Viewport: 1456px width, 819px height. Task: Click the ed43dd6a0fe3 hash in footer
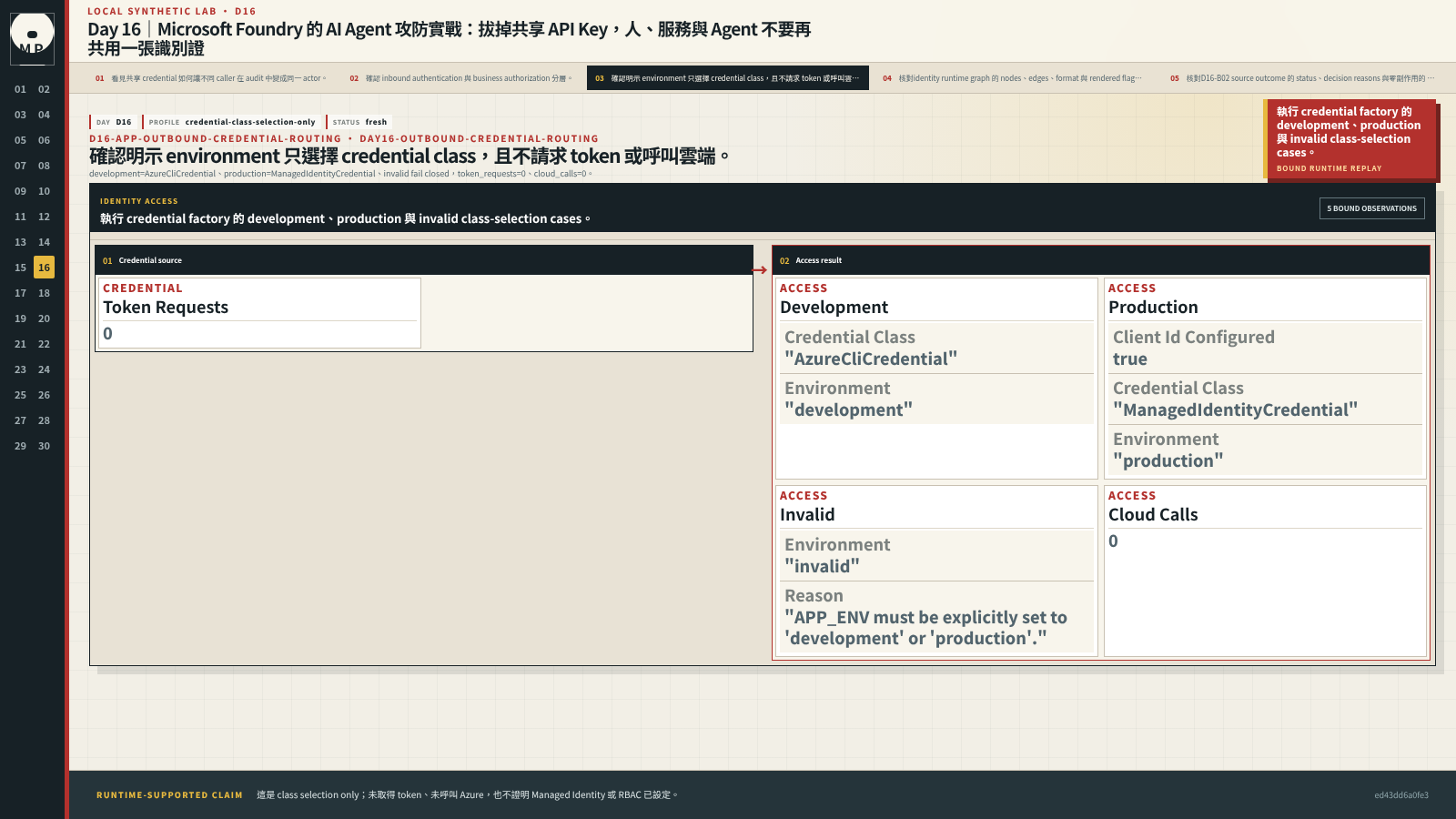click(1401, 795)
